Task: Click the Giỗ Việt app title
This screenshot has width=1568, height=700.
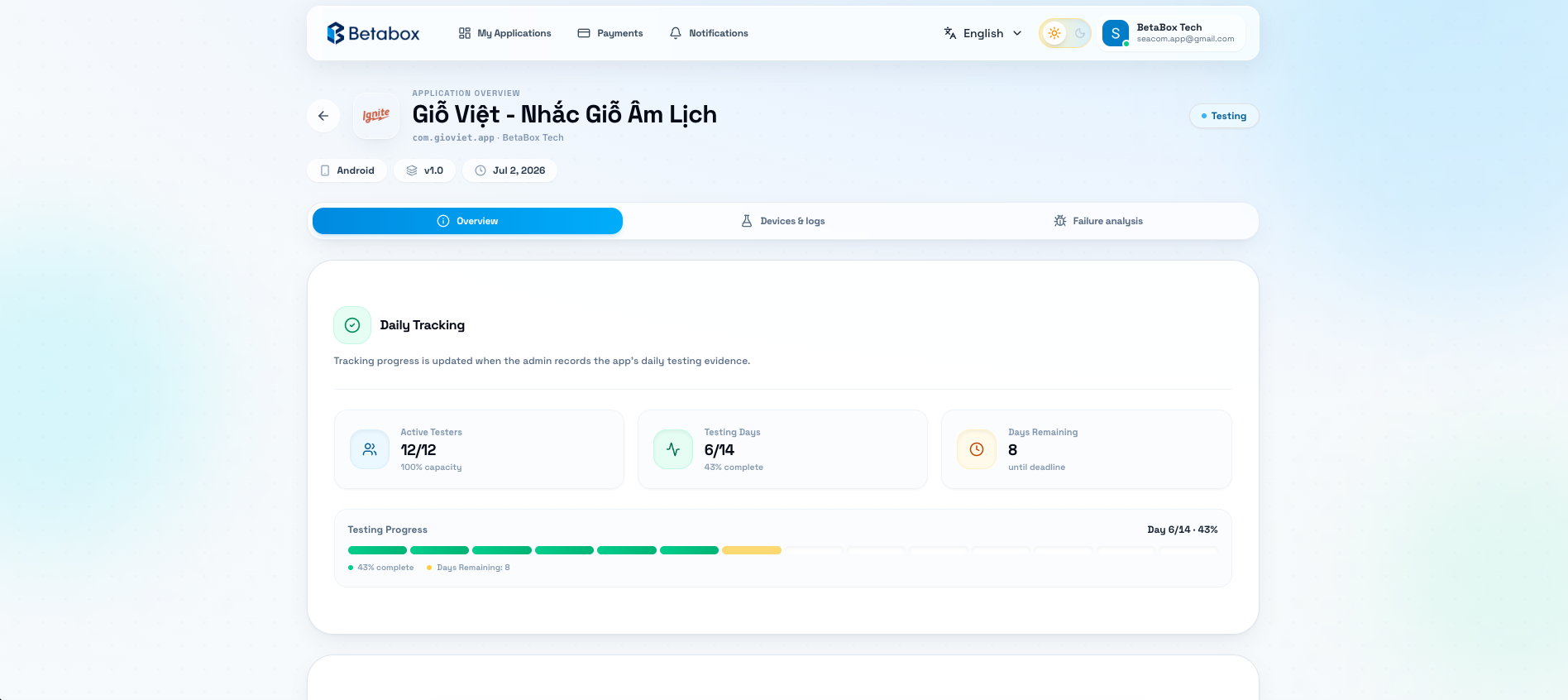Action: tap(565, 114)
